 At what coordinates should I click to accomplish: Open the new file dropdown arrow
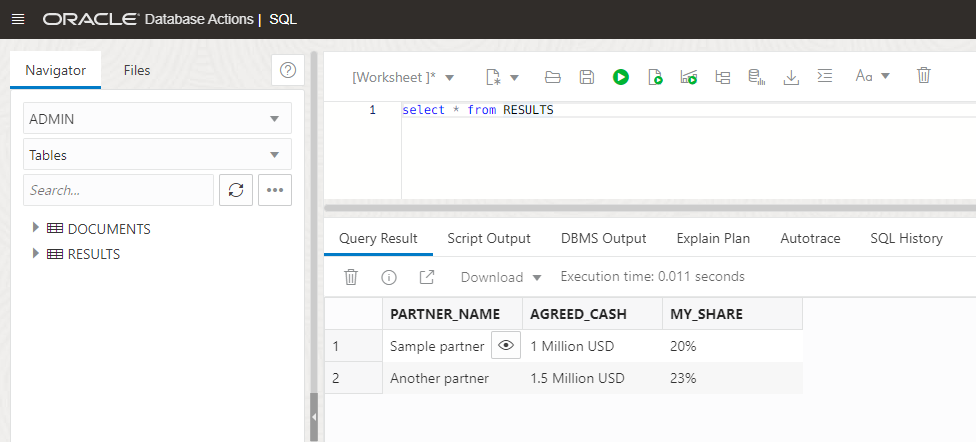click(x=515, y=78)
